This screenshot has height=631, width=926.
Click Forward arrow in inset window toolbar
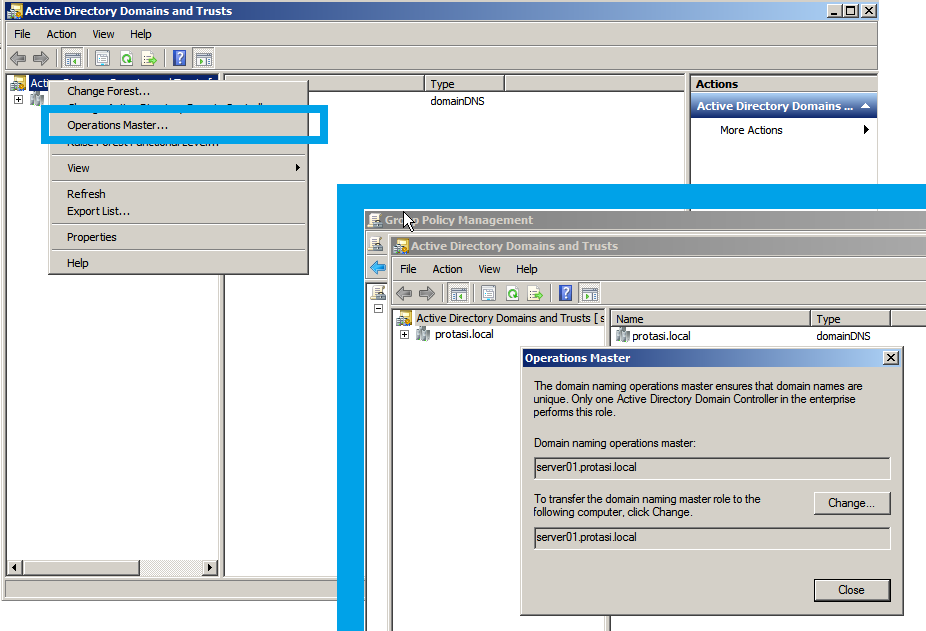(426, 293)
